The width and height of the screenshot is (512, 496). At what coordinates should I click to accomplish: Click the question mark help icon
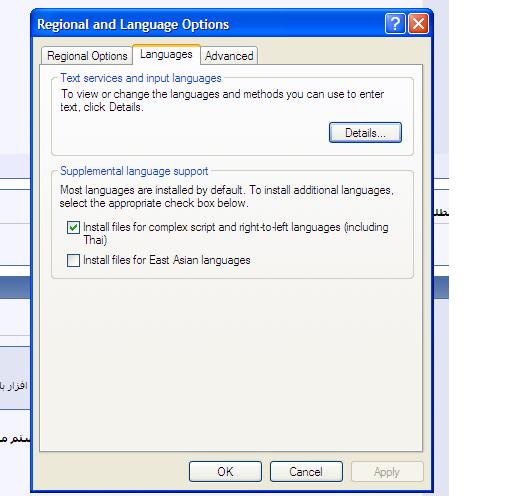(x=395, y=24)
